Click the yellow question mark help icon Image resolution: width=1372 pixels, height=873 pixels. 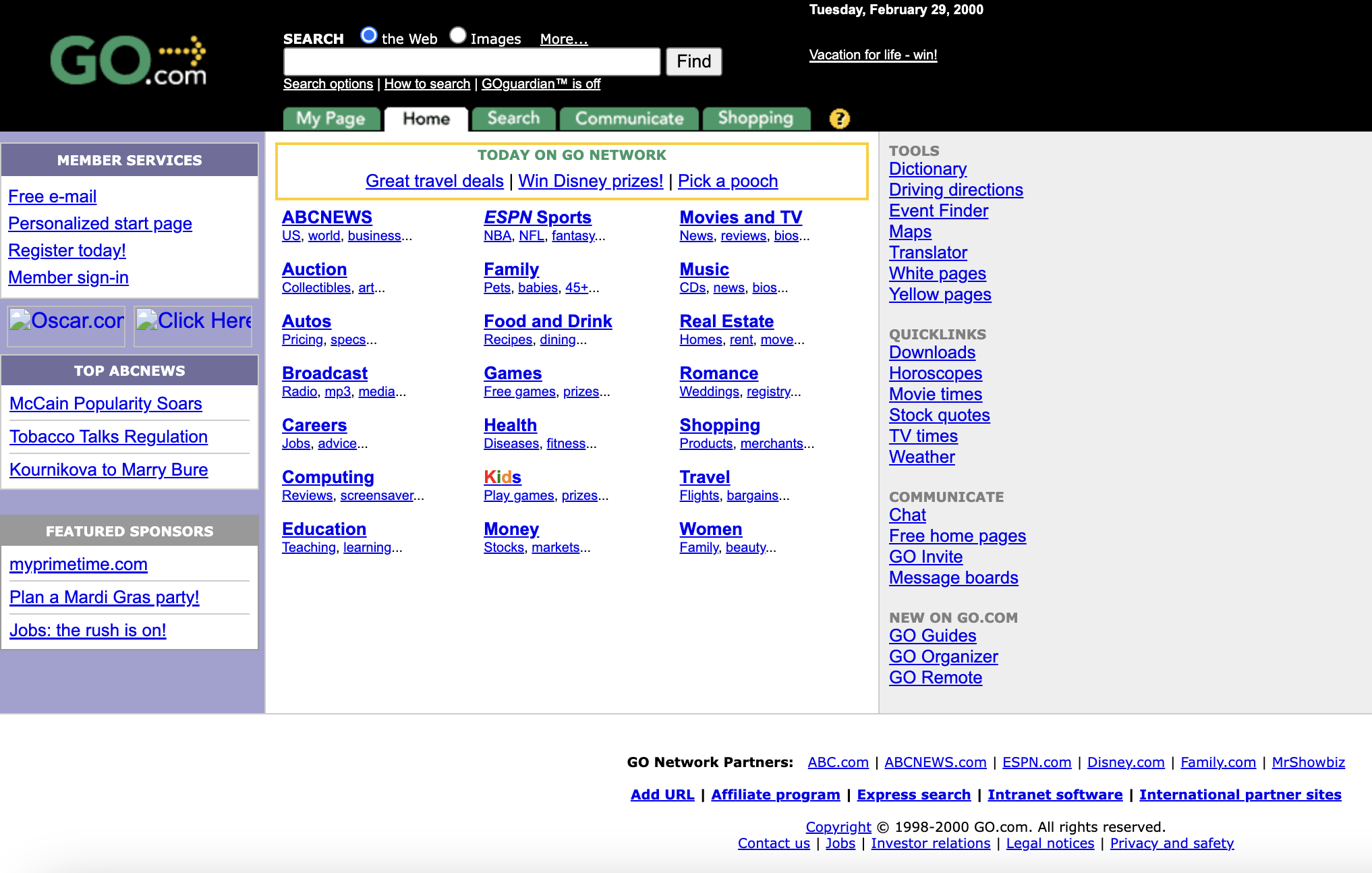839,119
